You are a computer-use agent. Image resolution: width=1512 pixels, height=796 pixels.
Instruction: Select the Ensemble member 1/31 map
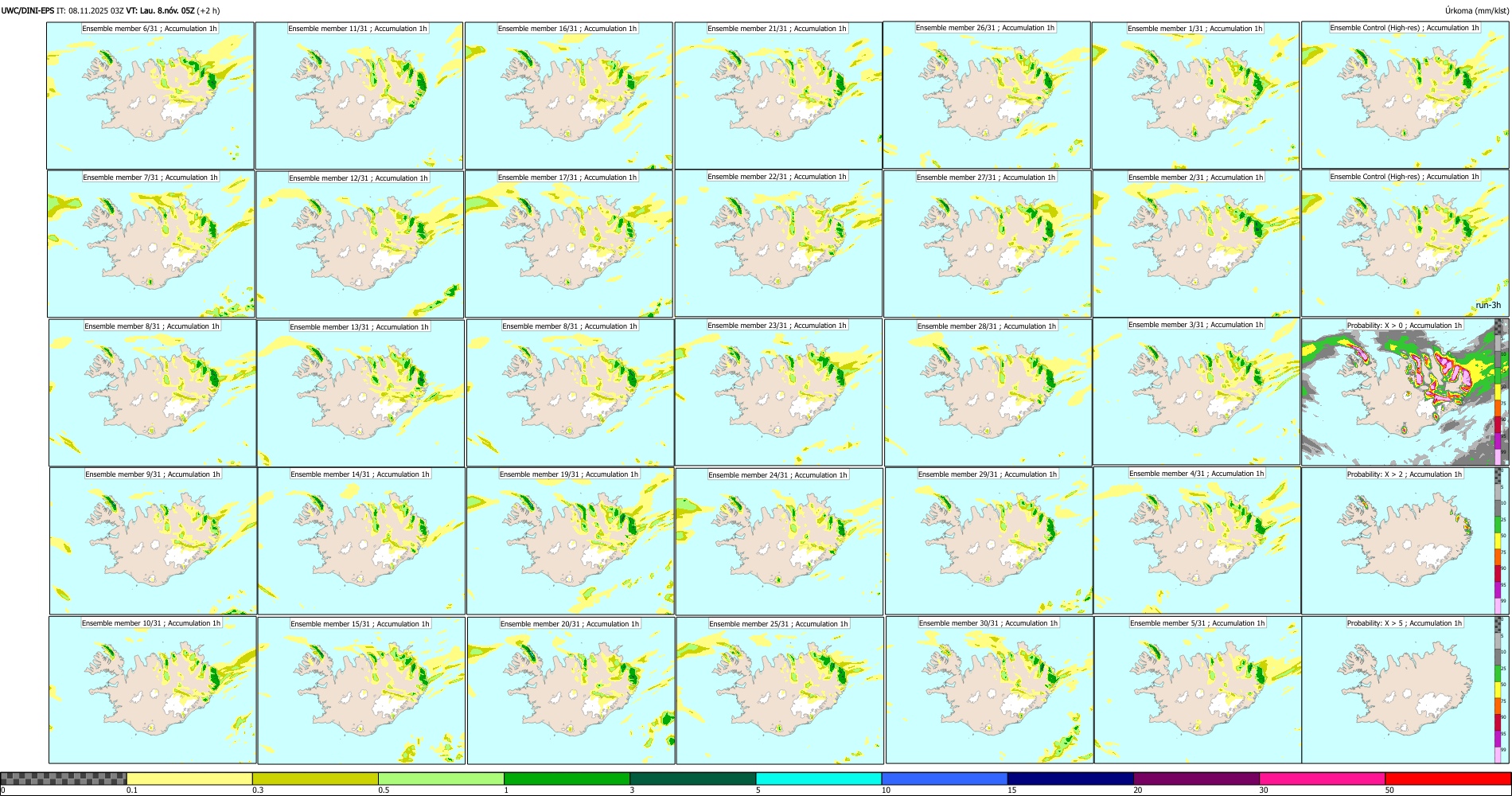(x=1195, y=96)
